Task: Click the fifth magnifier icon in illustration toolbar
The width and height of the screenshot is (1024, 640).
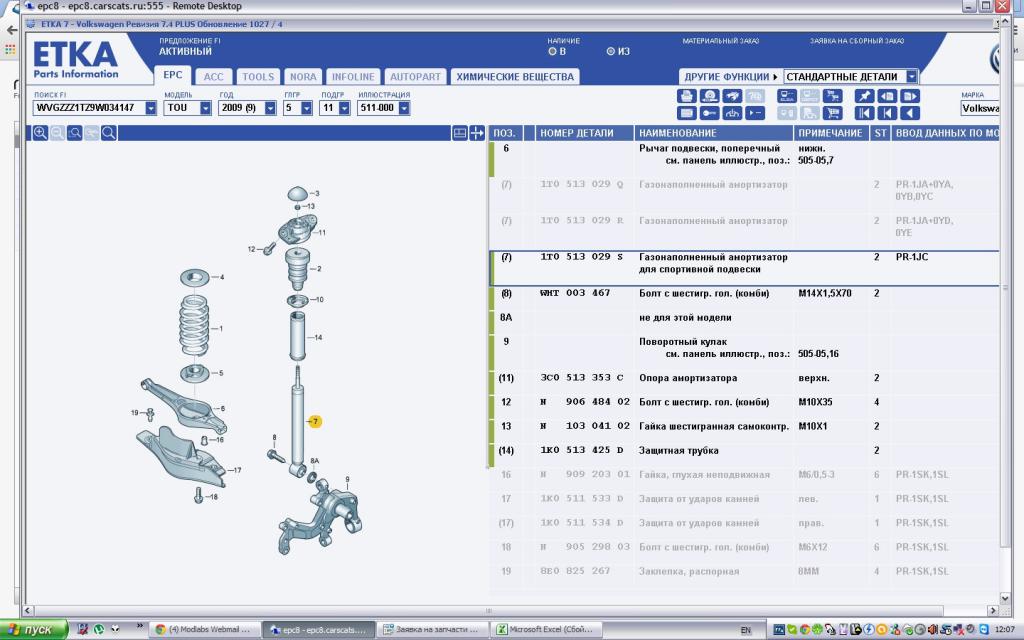Action: click(109, 133)
